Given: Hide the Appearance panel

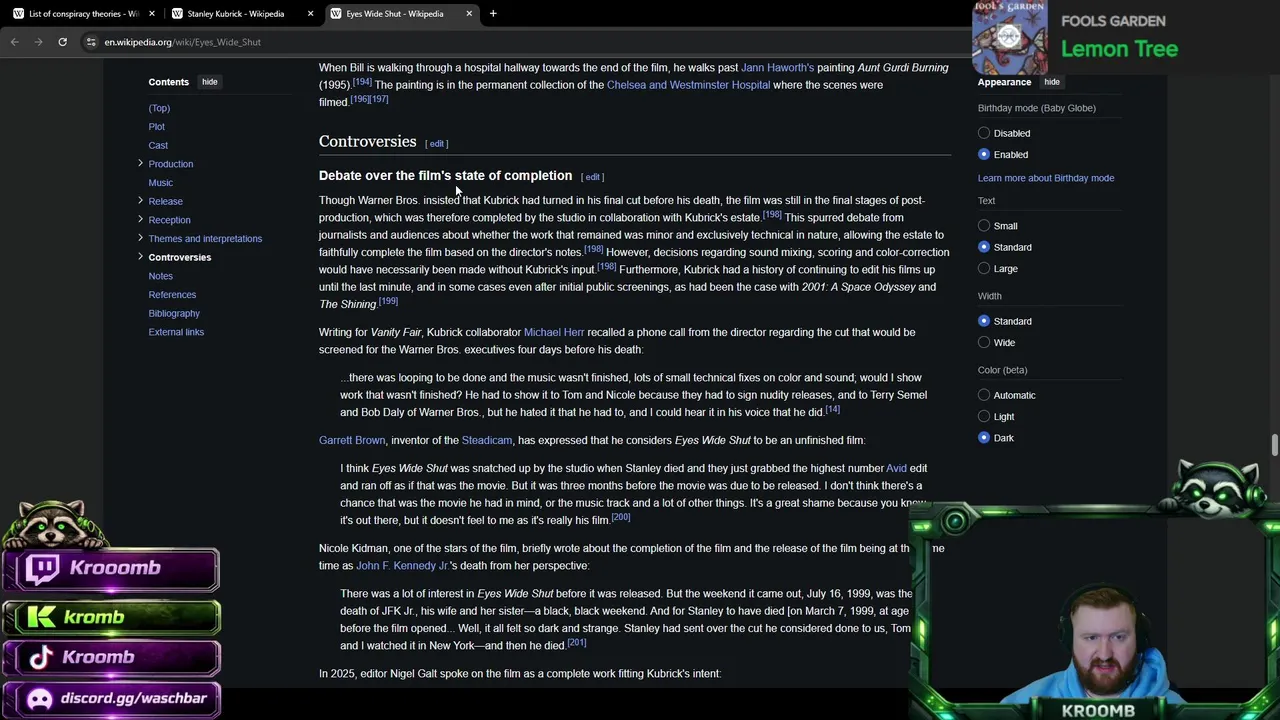Looking at the screenshot, I should (1051, 82).
